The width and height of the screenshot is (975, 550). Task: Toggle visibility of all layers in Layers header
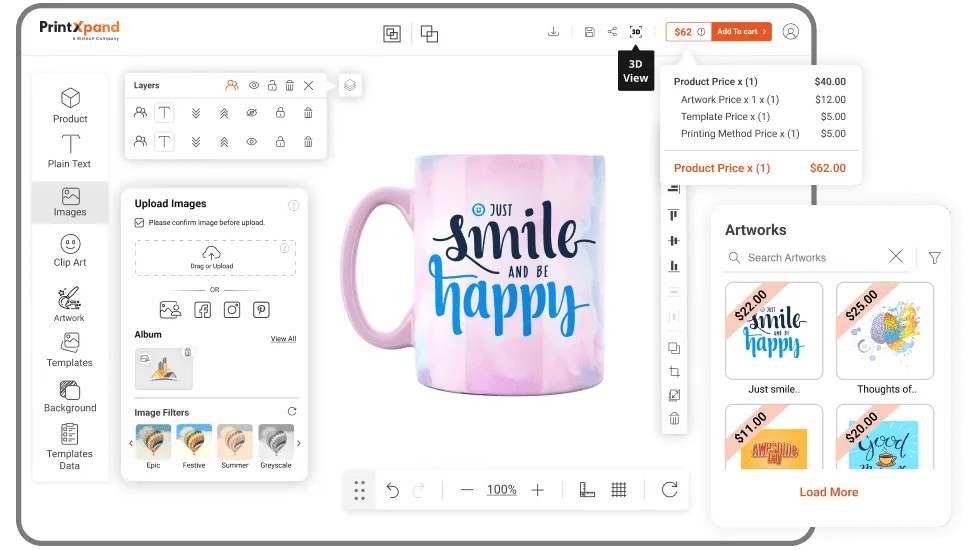(254, 86)
